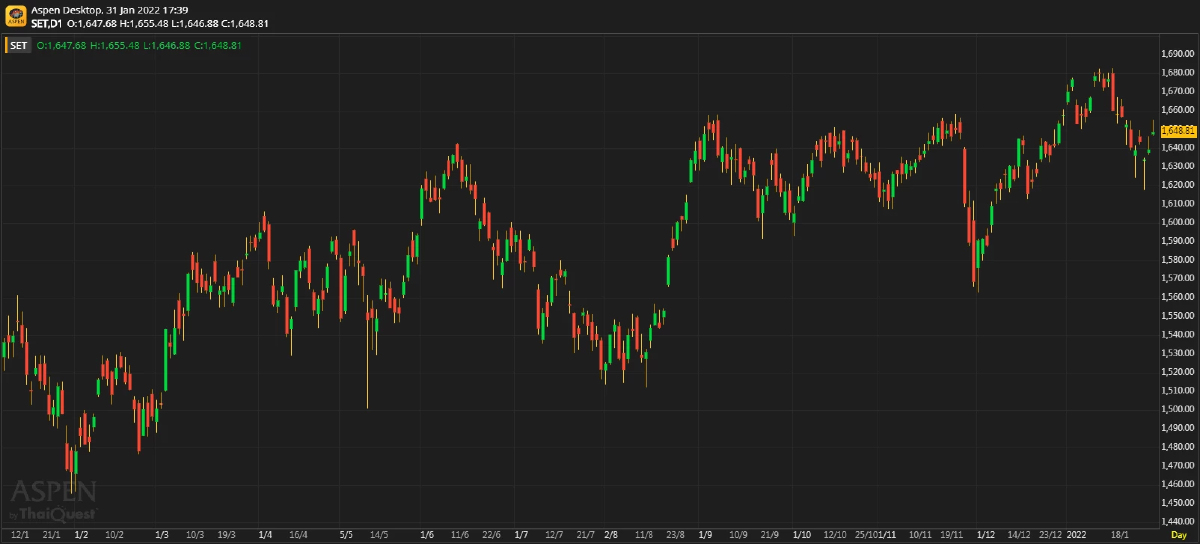
Task: Click the SET,D1 header text
Action: [47, 23]
